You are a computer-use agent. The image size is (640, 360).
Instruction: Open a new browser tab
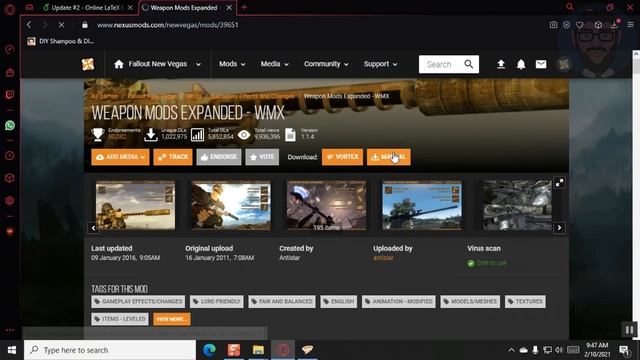244,7
